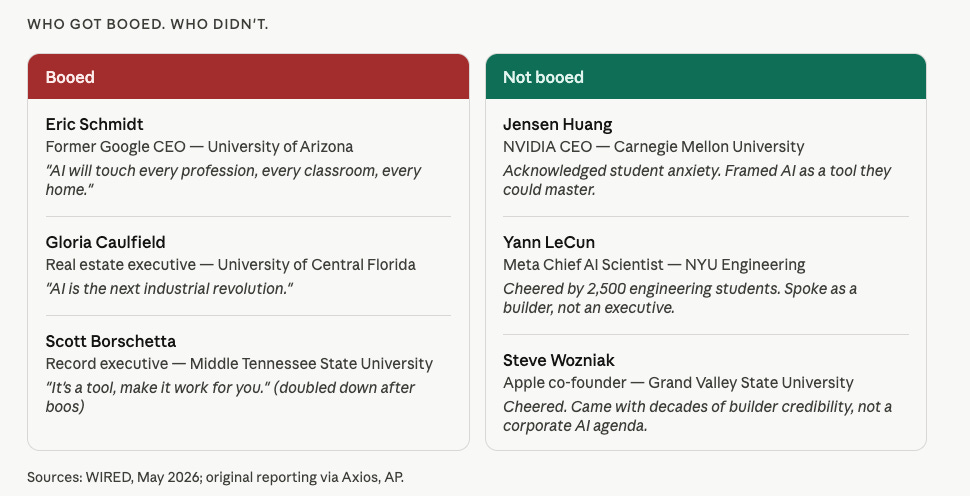Click the "AI will touch every profession" quote

click(233, 180)
